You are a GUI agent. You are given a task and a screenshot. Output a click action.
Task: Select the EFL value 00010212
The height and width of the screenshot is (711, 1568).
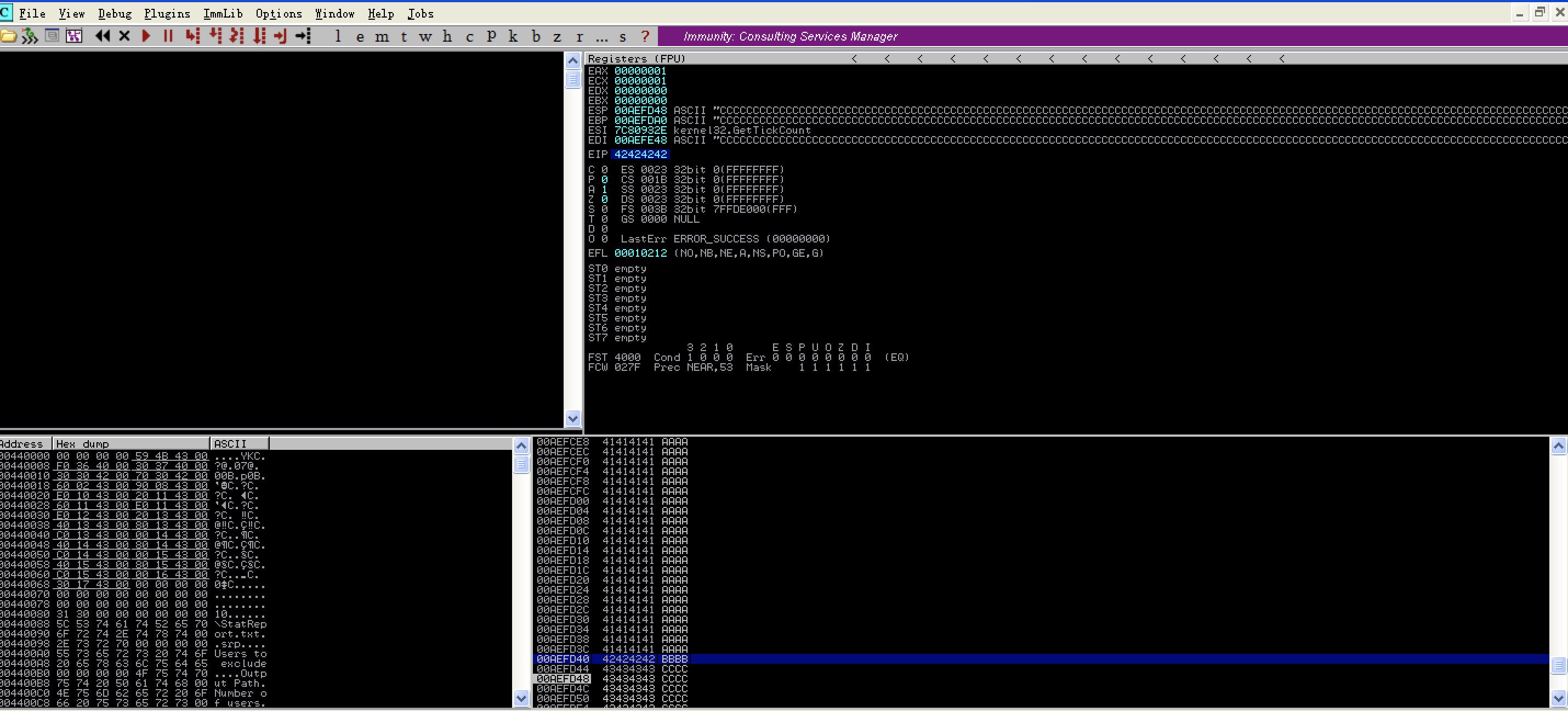[x=640, y=253]
